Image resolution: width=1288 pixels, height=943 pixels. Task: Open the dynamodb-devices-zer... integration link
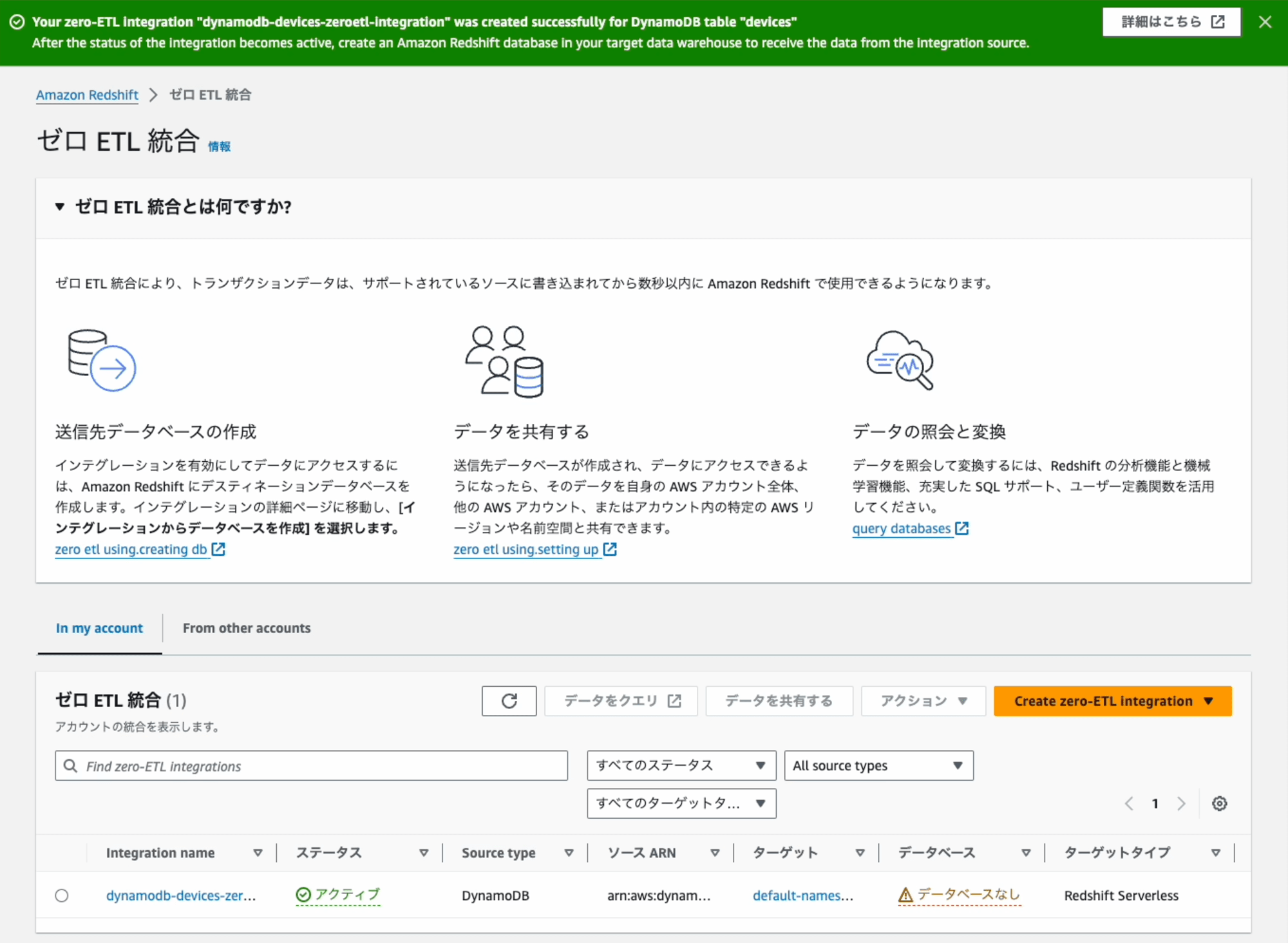coord(181,895)
